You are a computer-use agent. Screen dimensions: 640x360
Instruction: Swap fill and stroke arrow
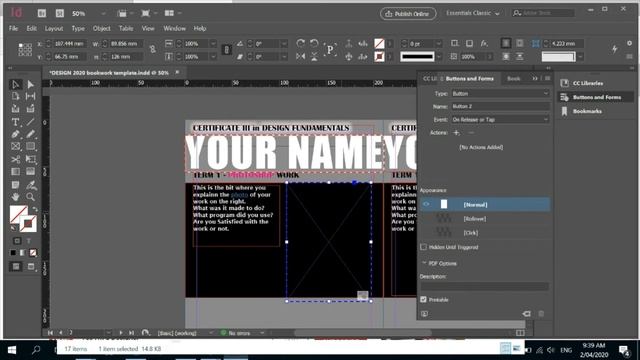click(x=35, y=209)
